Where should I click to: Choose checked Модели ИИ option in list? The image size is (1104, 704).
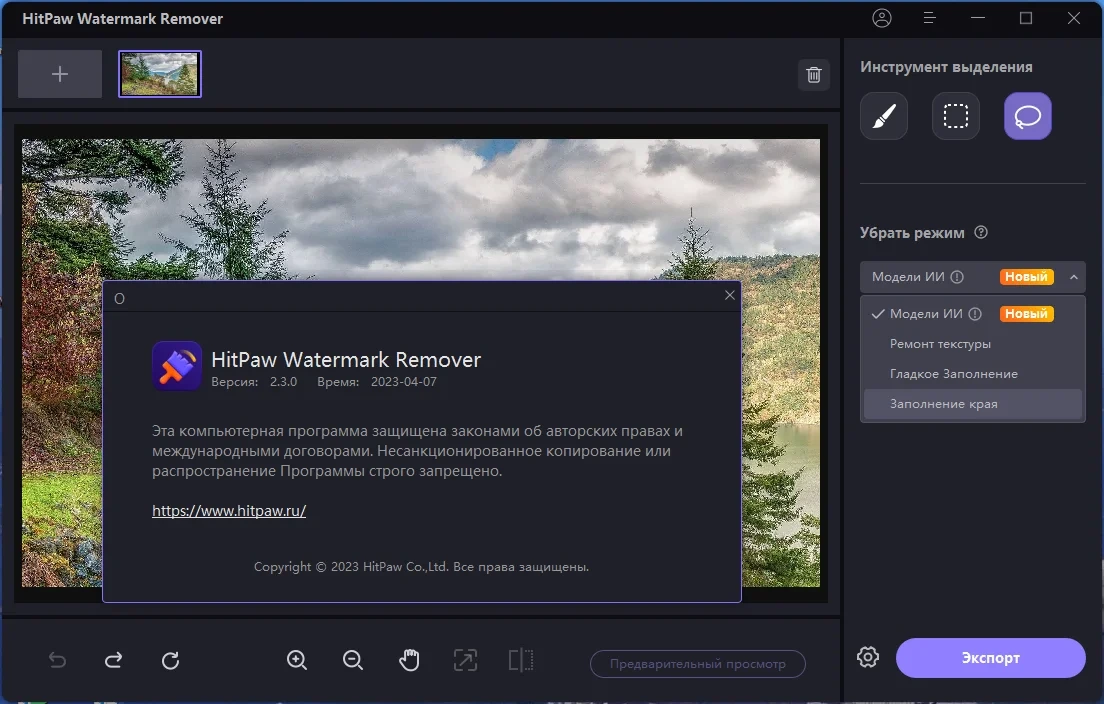972,314
